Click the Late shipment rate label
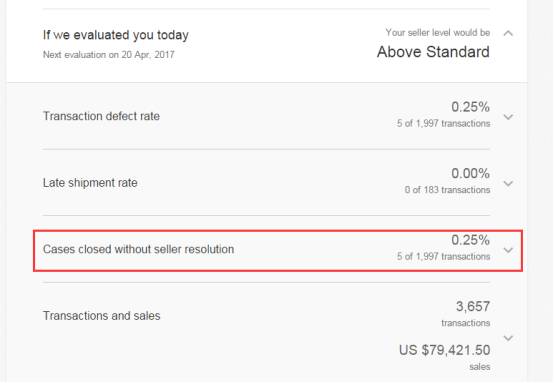Image resolution: width=554 pixels, height=383 pixels. pos(90,183)
